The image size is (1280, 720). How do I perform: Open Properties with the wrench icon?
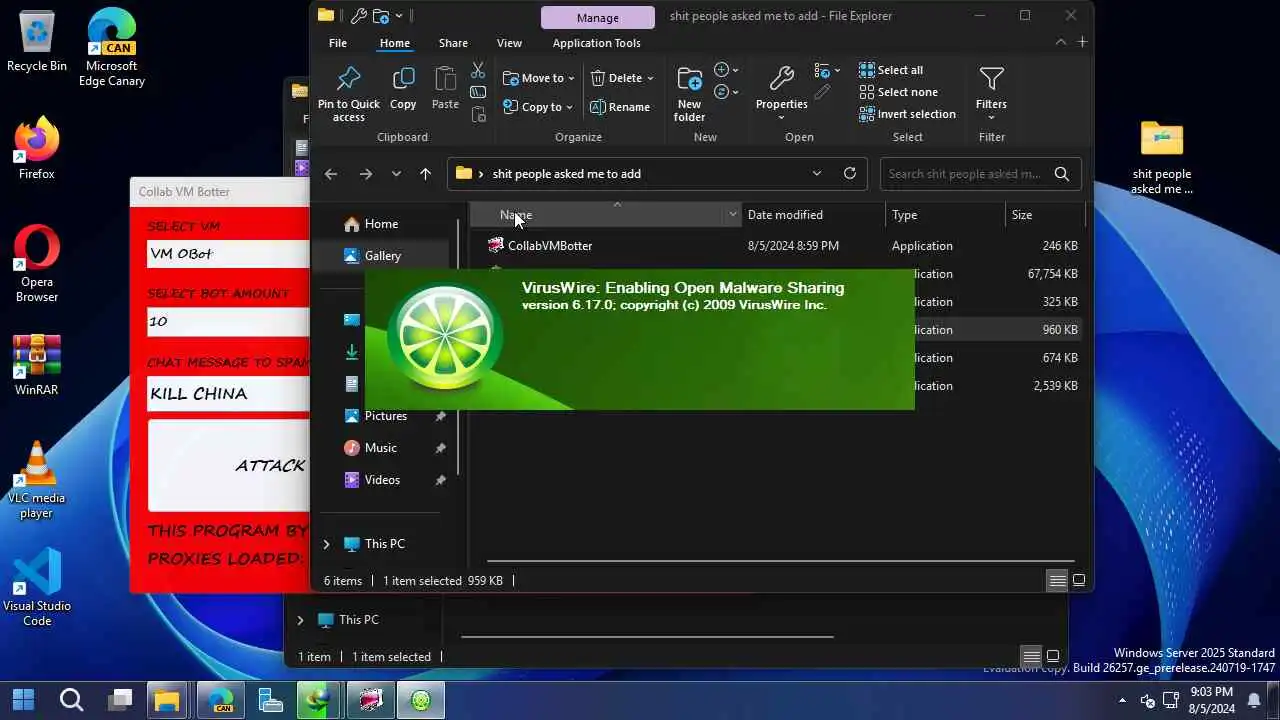pyautogui.click(x=781, y=79)
